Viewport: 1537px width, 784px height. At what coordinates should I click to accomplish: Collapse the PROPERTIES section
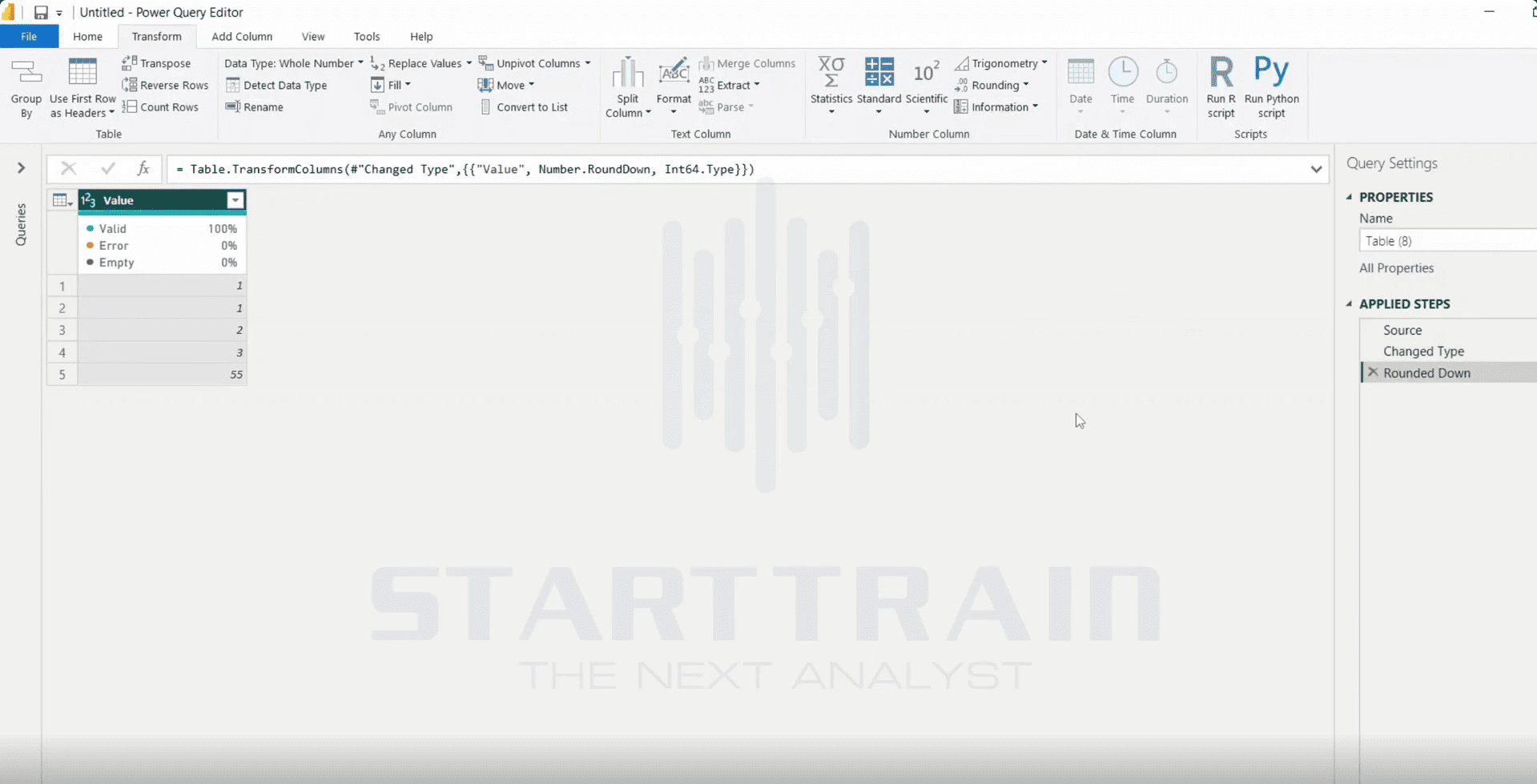pyautogui.click(x=1349, y=197)
